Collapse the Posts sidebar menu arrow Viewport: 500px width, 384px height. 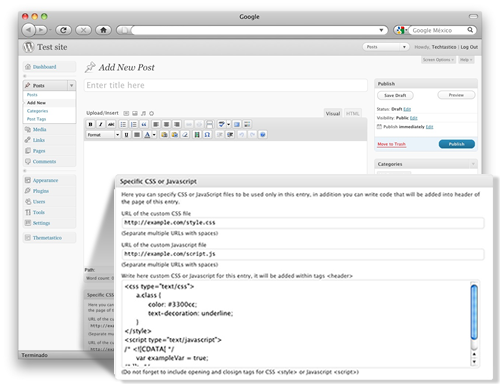[71, 86]
